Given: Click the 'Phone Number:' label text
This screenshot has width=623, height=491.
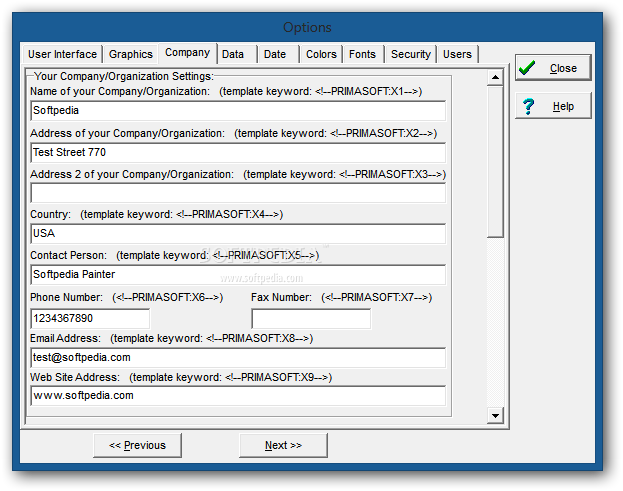Looking at the screenshot, I should pos(66,297).
